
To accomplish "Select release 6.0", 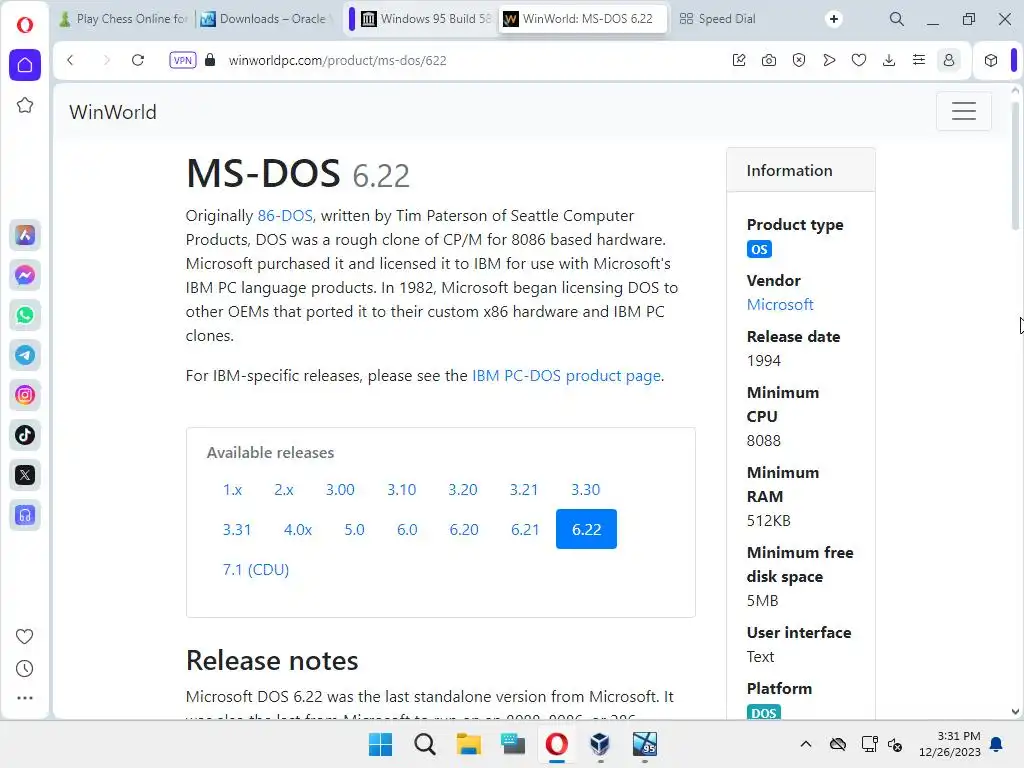I will 407,529.
